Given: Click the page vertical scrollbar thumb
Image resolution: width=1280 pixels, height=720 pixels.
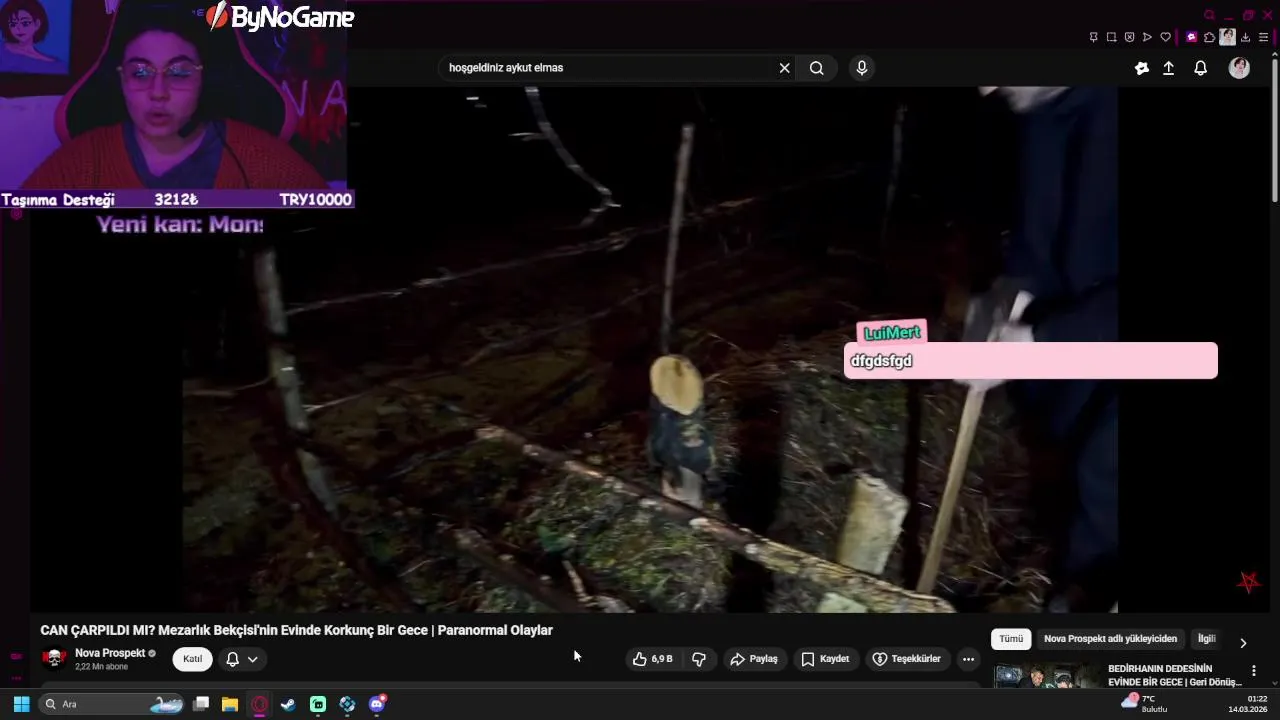Looking at the screenshot, I should (1274, 132).
